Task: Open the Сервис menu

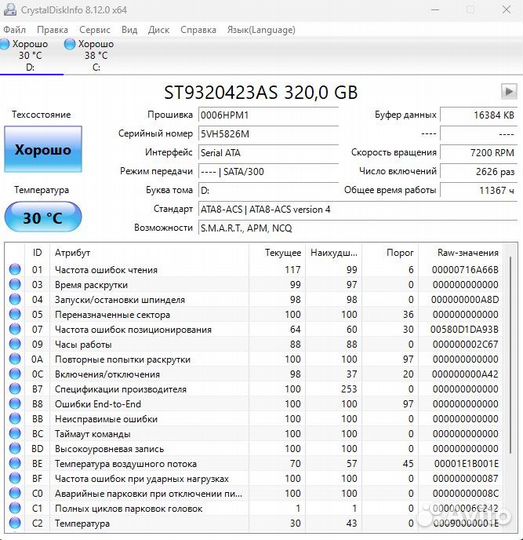Action: 95,30
